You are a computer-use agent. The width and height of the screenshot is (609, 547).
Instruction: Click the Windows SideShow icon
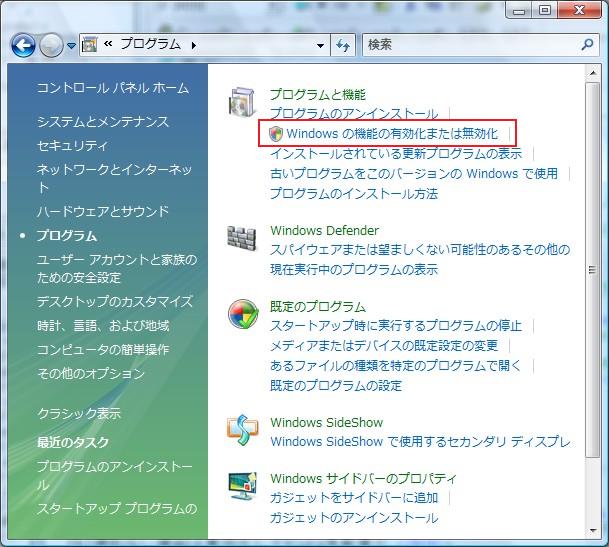pyautogui.click(x=242, y=430)
